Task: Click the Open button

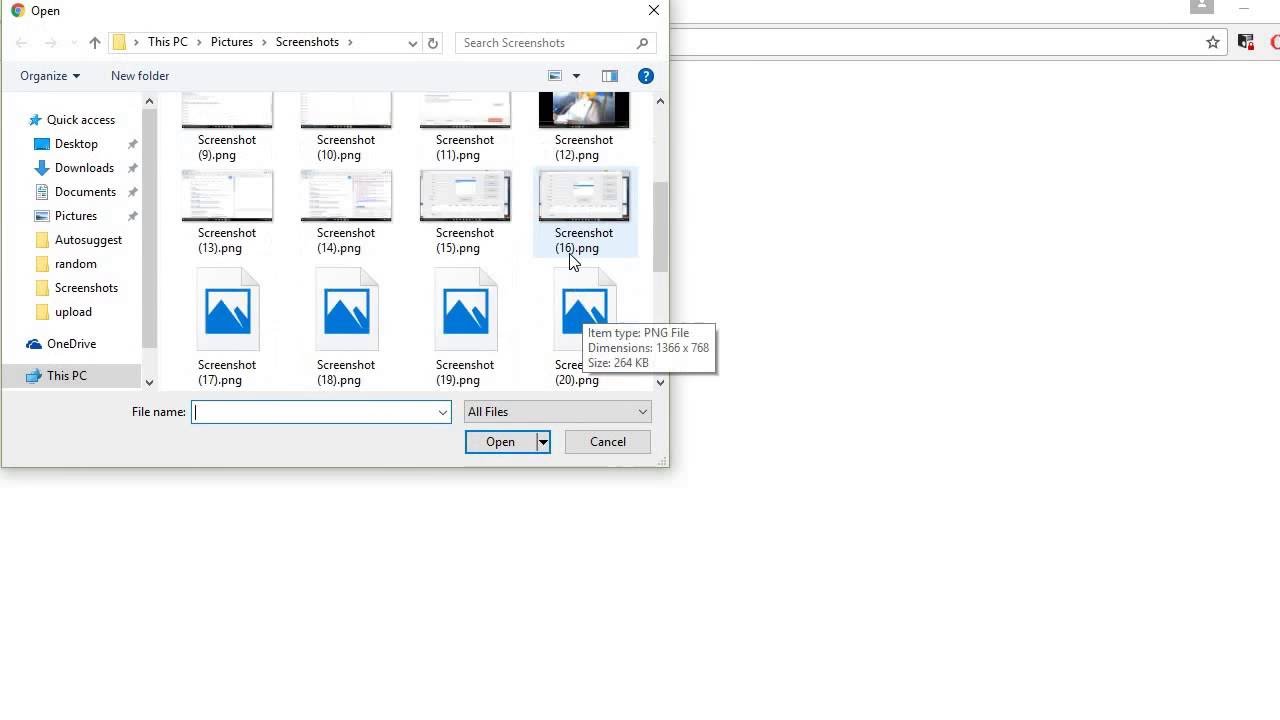Action: coord(501,442)
